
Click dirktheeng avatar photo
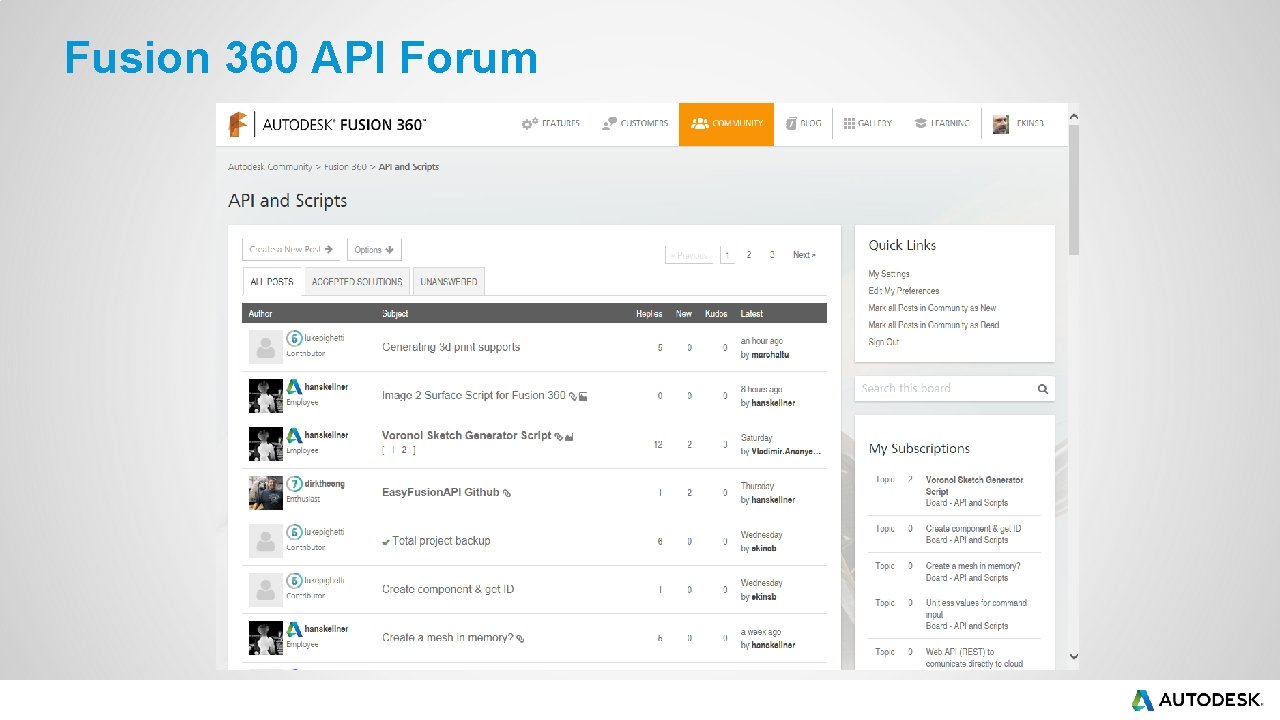pyautogui.click(x=265, y=493)
